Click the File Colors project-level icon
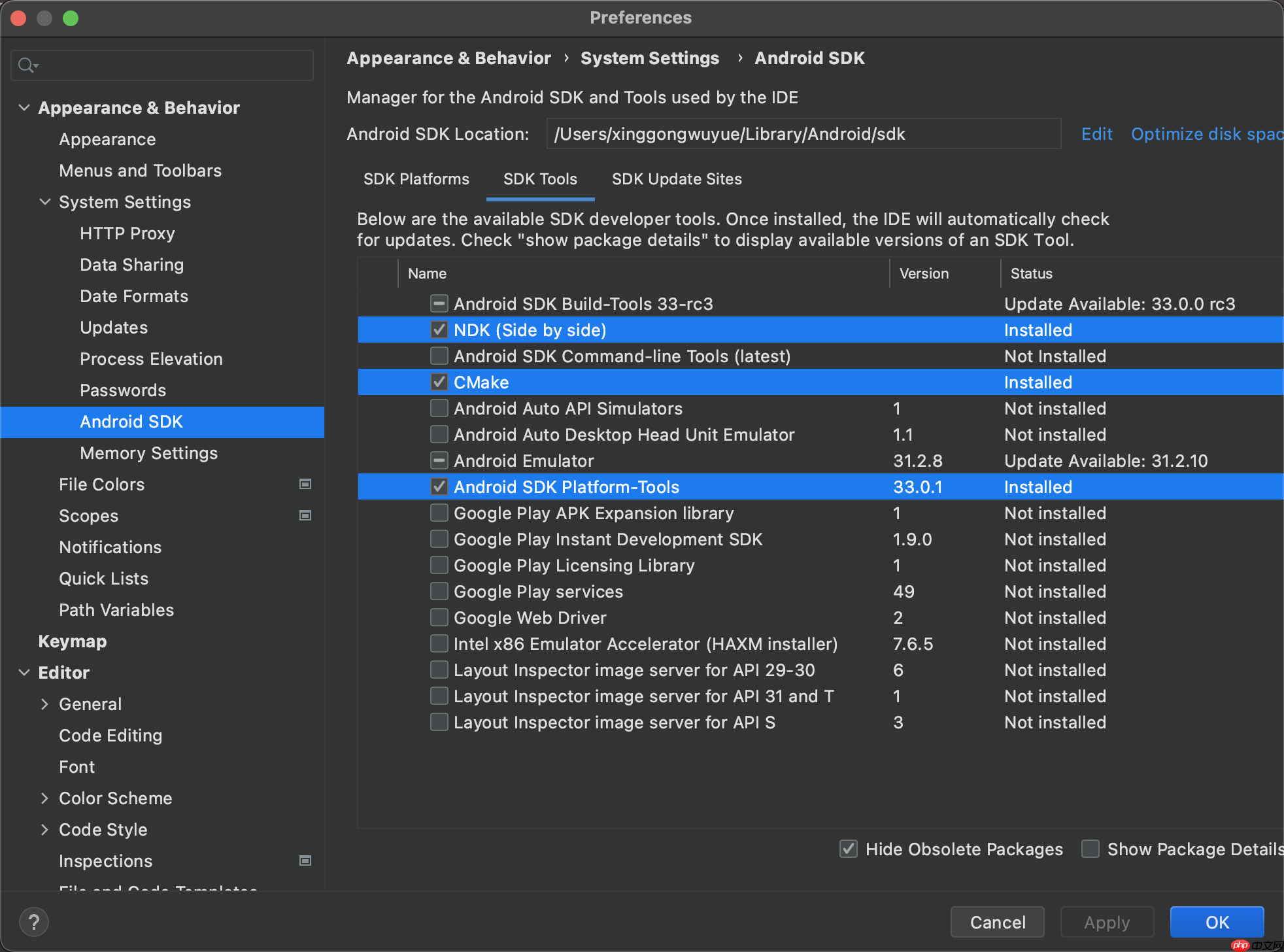The height and width of the screenshot is (952, 1284). tap(305, 484)
